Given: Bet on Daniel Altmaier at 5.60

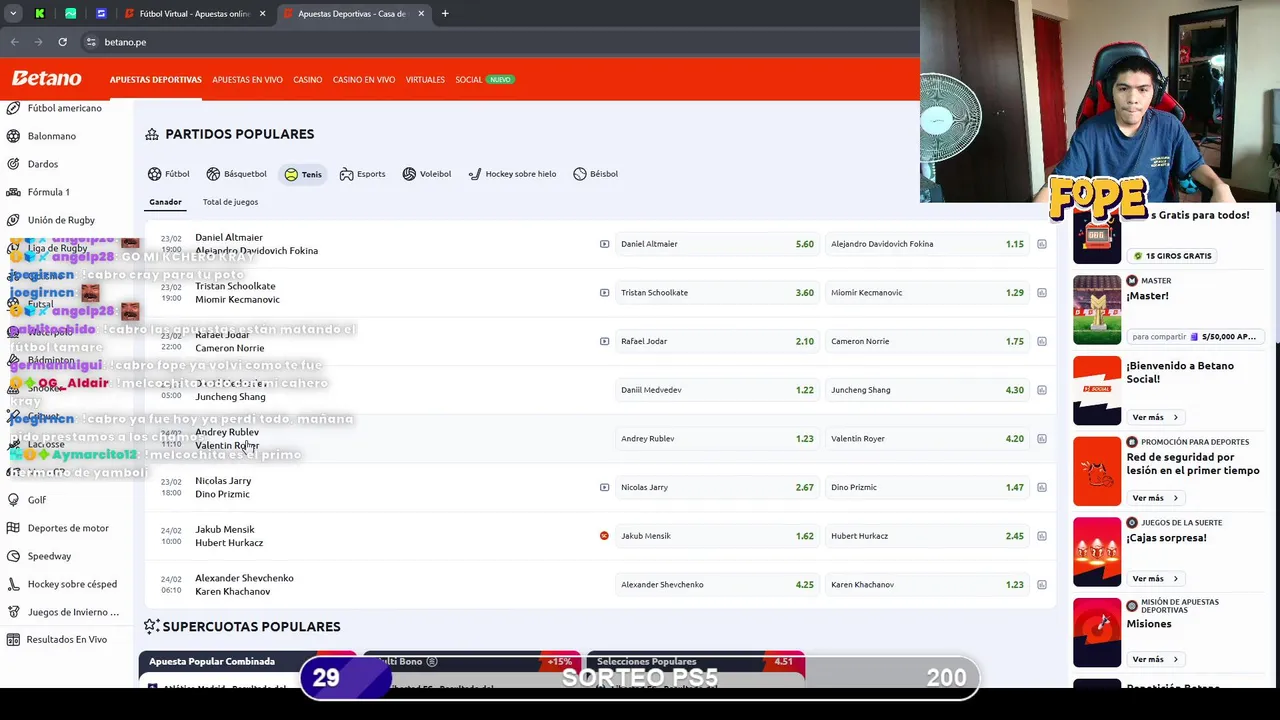Looking at the screenshot, I should [x=717, y=244].
